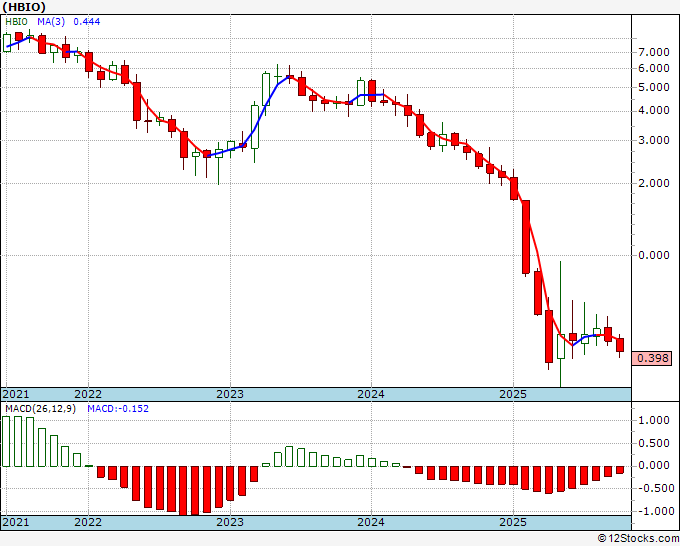Click the last red candlestick near 0.398
This screenshot has height=546, width=680.
620,345
